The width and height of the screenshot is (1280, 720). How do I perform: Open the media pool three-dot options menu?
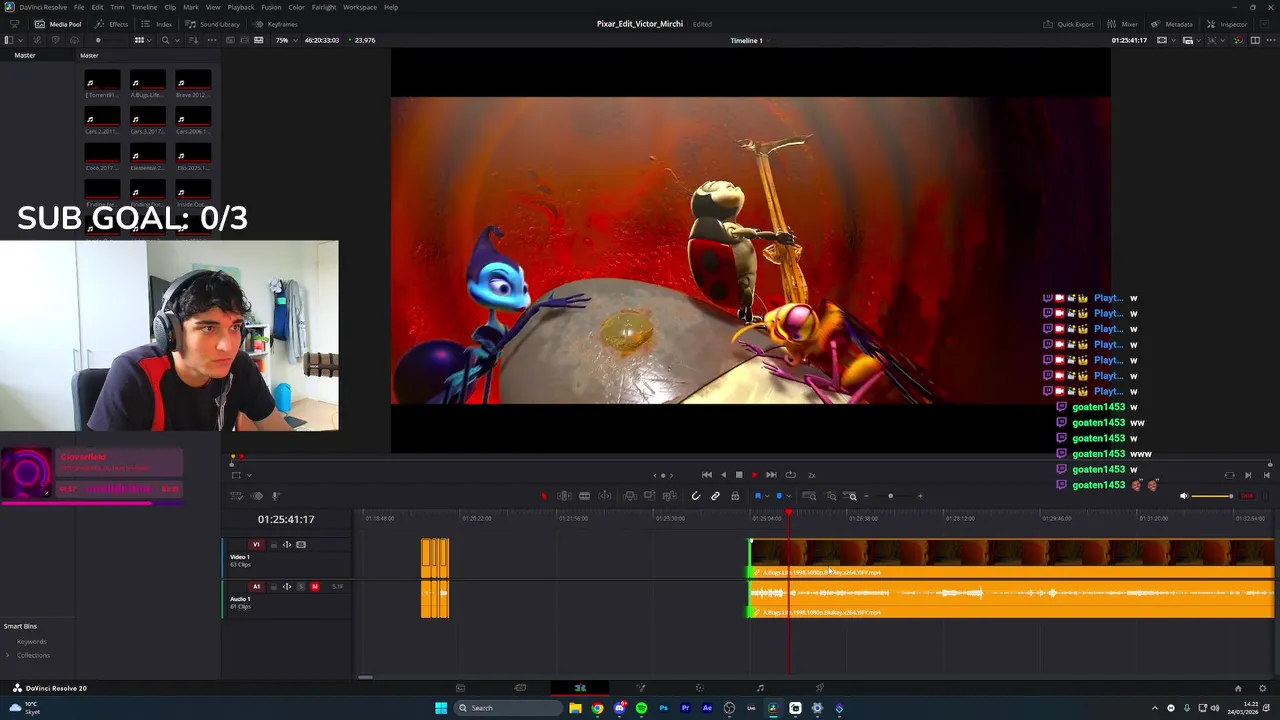[211, 40]
